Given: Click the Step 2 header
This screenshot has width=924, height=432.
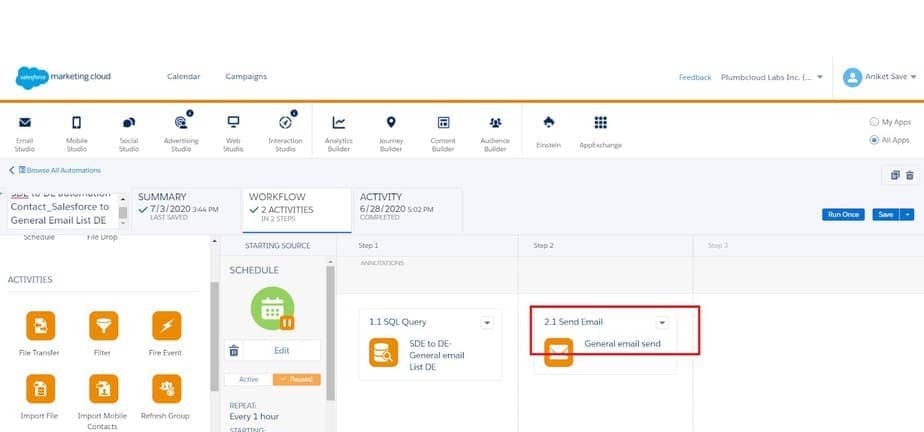Looking at the screenshot, I should click(543, 245).
